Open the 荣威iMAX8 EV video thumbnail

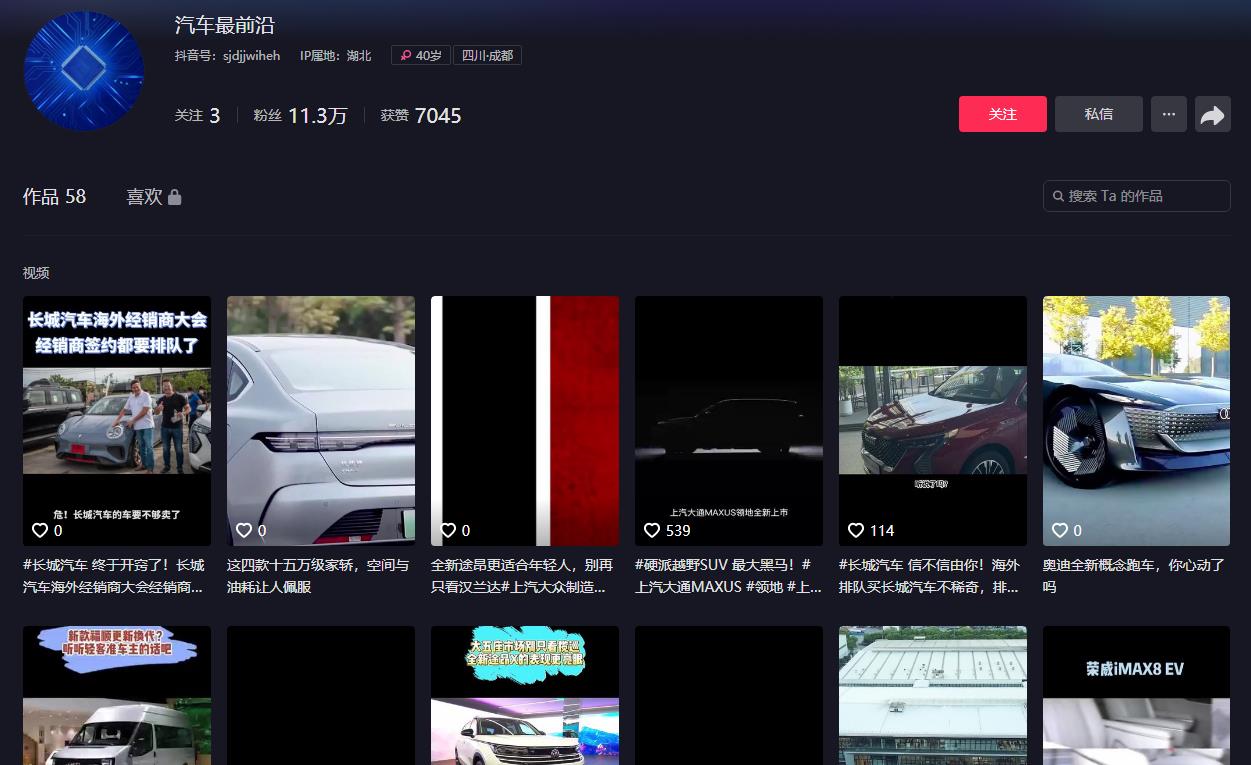tap(1137, 695)
